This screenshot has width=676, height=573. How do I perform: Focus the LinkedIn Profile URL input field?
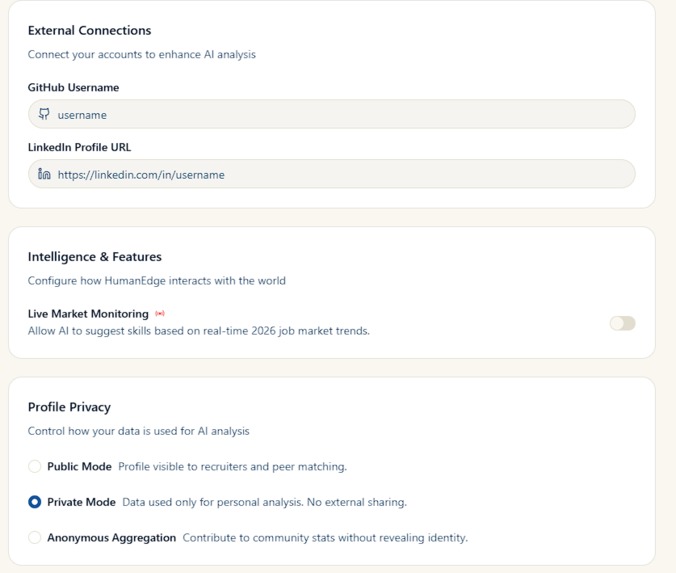[332, 174]
